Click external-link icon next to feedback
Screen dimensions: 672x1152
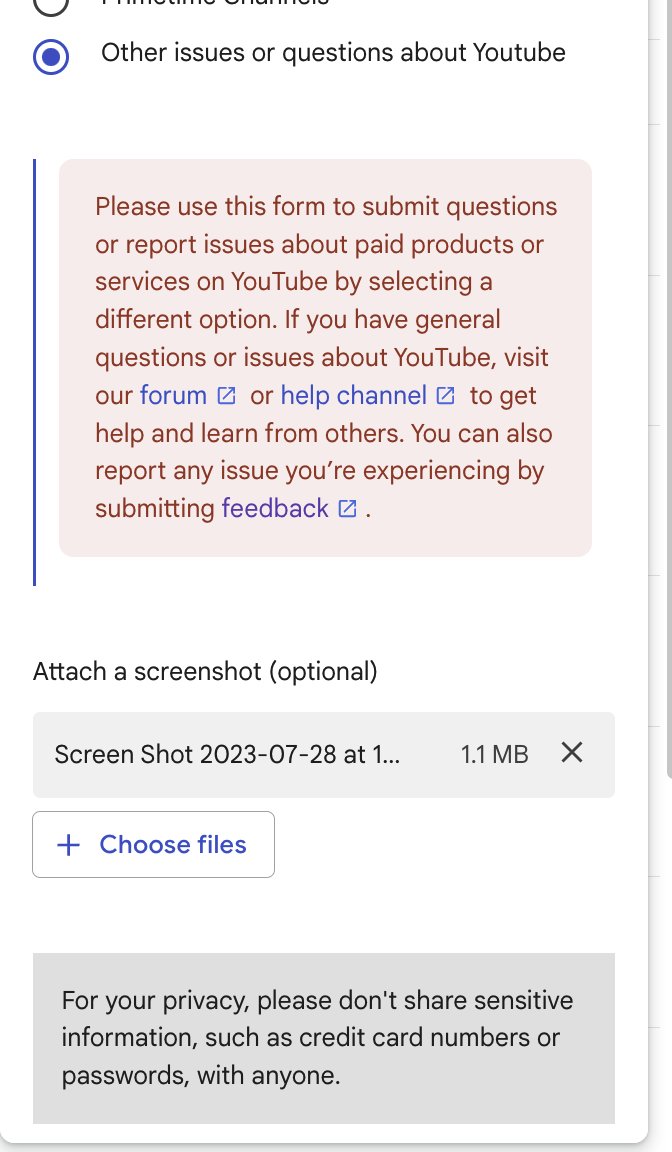(347, 508)
